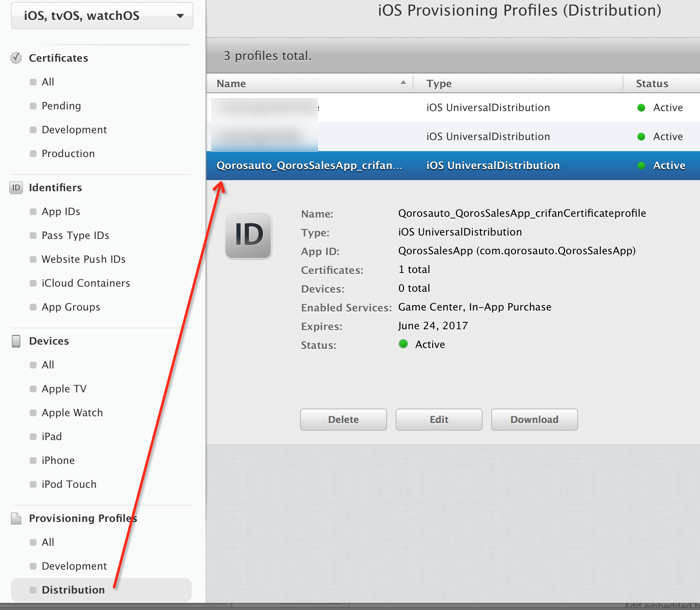This screenshot has width=700, height=610.
Task: Click the Devices section phone icon
Action: 16,341
